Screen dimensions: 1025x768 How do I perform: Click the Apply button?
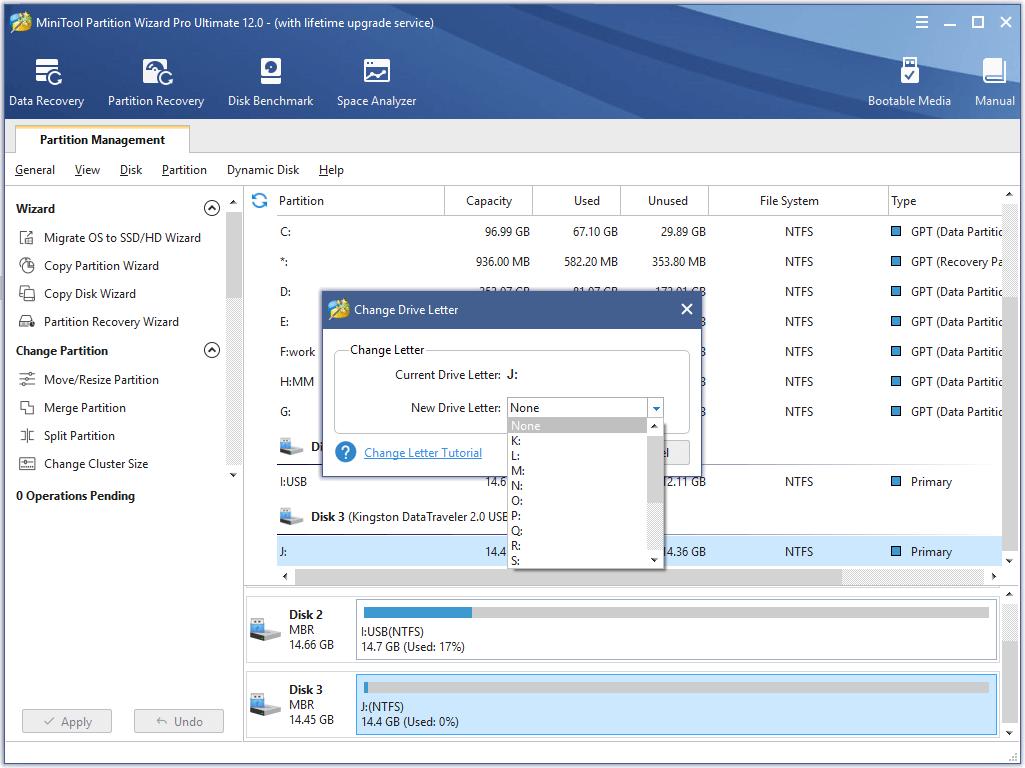[x=67, y=722]
